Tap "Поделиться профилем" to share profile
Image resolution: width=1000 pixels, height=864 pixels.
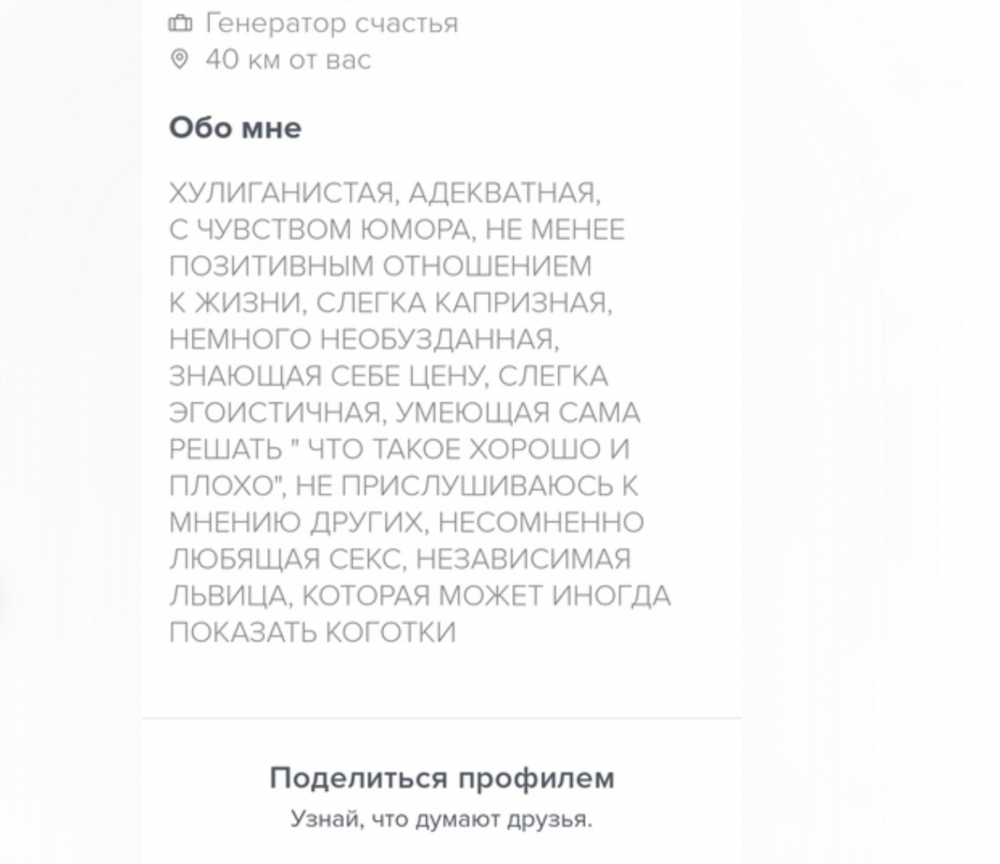click(x=442, y=778)
